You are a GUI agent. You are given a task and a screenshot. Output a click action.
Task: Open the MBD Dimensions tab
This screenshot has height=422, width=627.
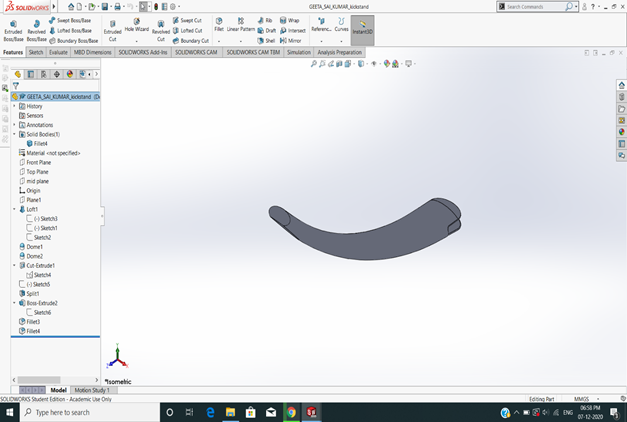[92, 52]
